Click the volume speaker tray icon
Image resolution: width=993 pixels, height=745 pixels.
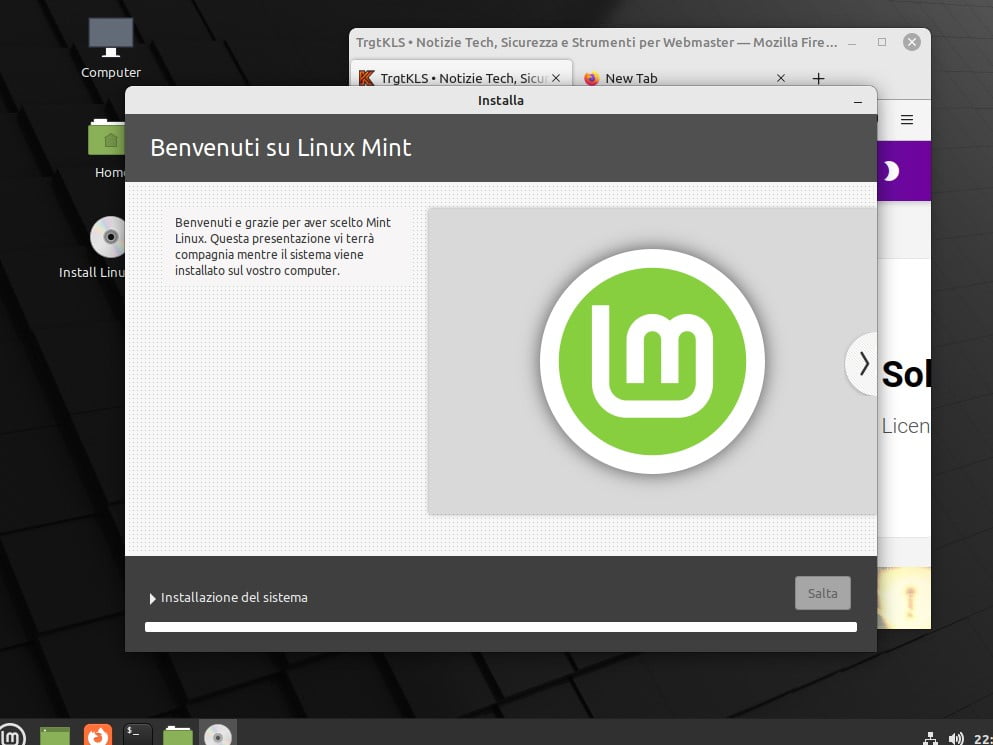coord(956,738)
